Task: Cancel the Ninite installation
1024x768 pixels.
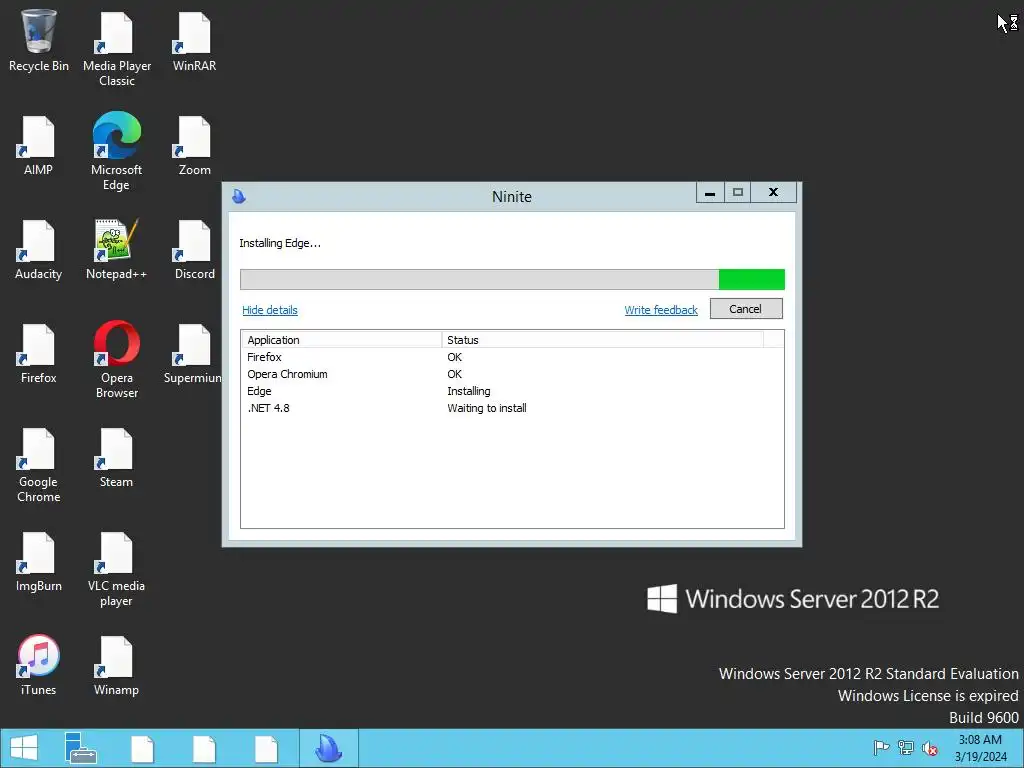Action: click(x=746, y=309)
